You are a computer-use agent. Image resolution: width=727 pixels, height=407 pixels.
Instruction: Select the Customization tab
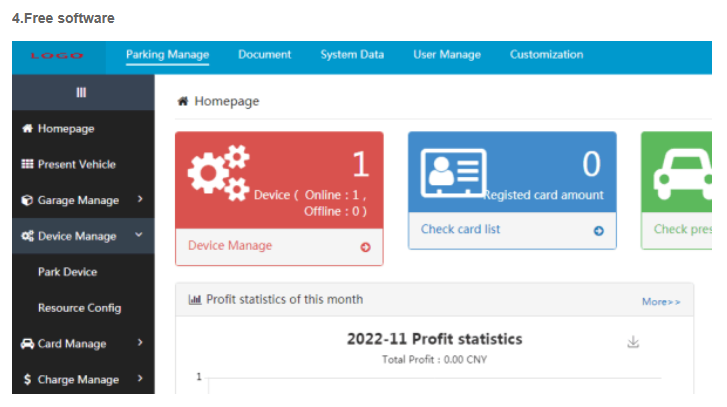546,55
